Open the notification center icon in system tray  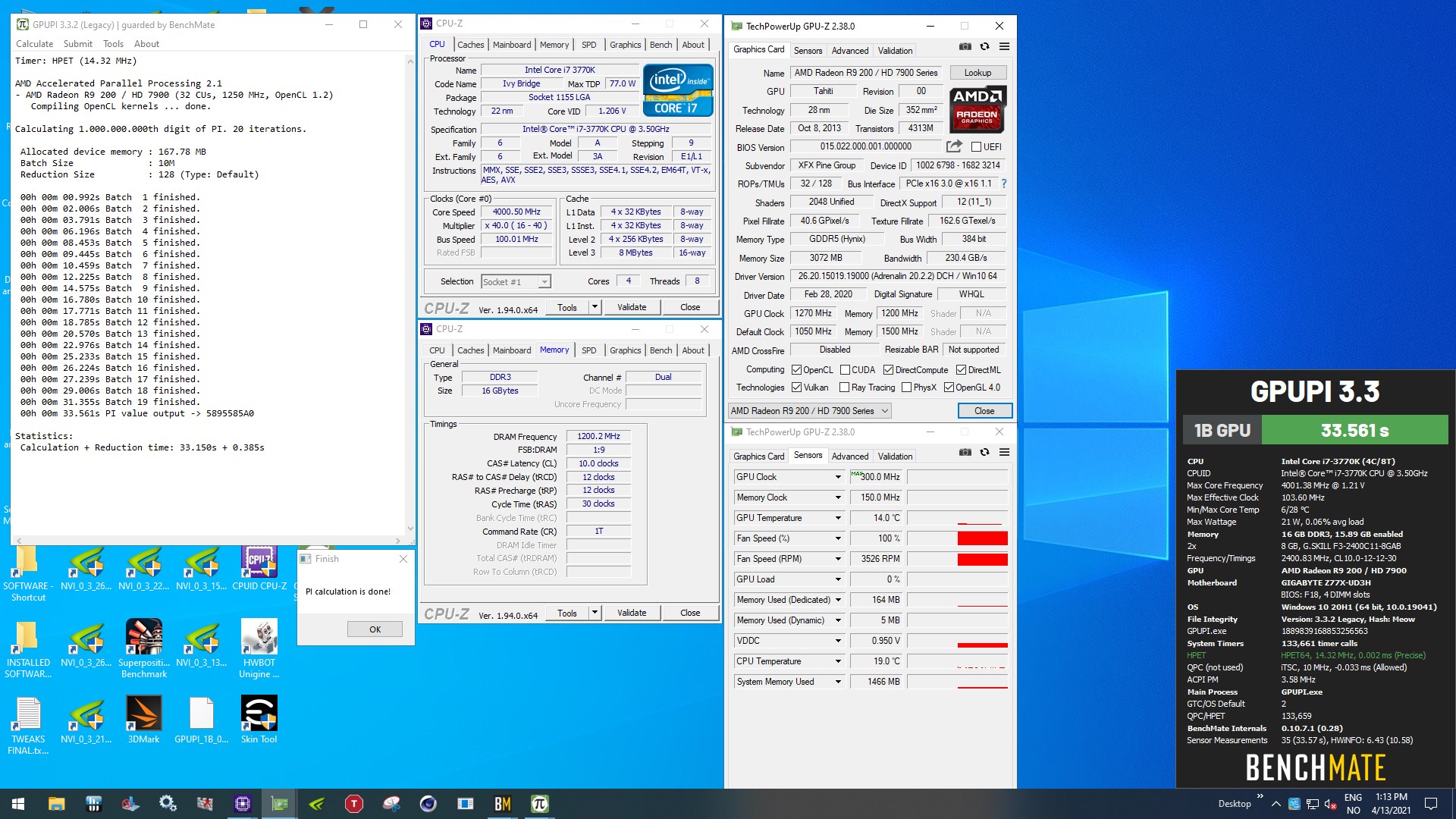pyautogui.click(x=1431, y=804)
